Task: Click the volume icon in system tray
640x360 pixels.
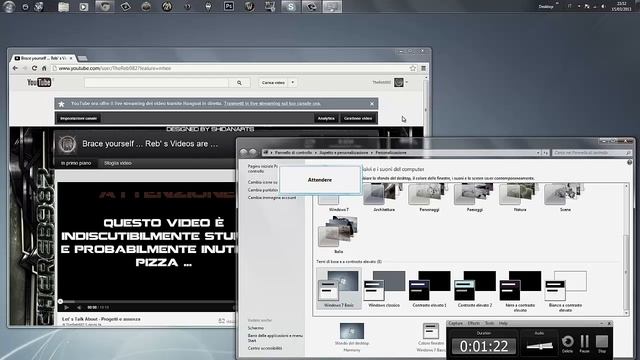Action: [603, 6]
